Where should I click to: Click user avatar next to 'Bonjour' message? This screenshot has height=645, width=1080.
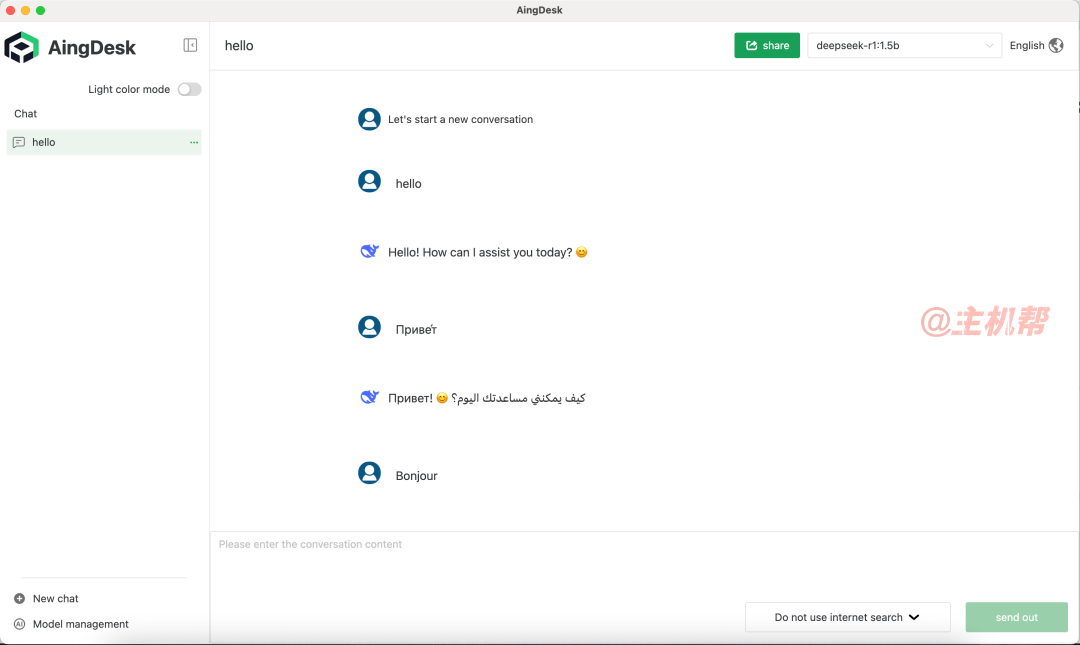coord(369,473)
